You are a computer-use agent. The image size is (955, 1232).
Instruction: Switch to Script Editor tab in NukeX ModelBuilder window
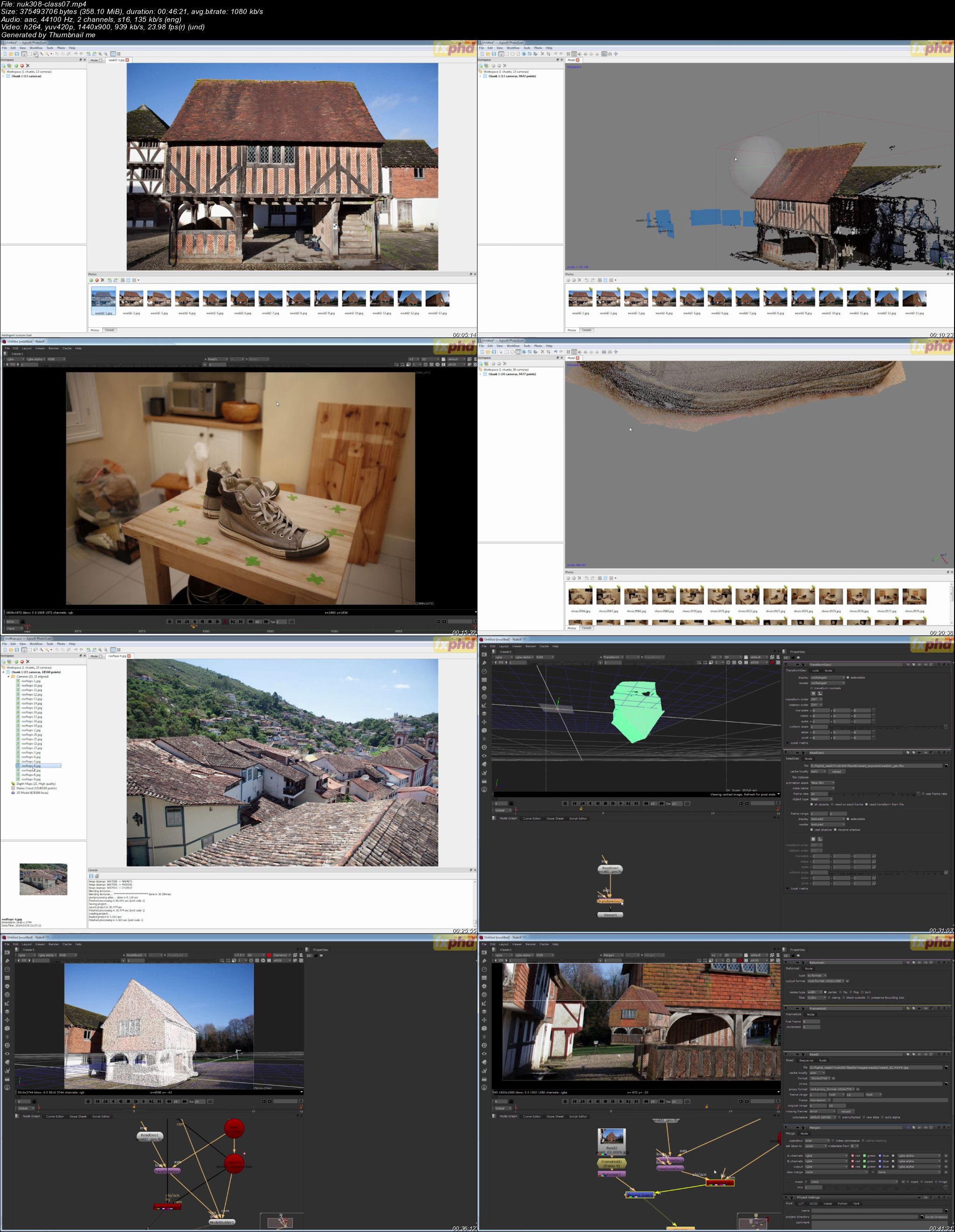101,1116
